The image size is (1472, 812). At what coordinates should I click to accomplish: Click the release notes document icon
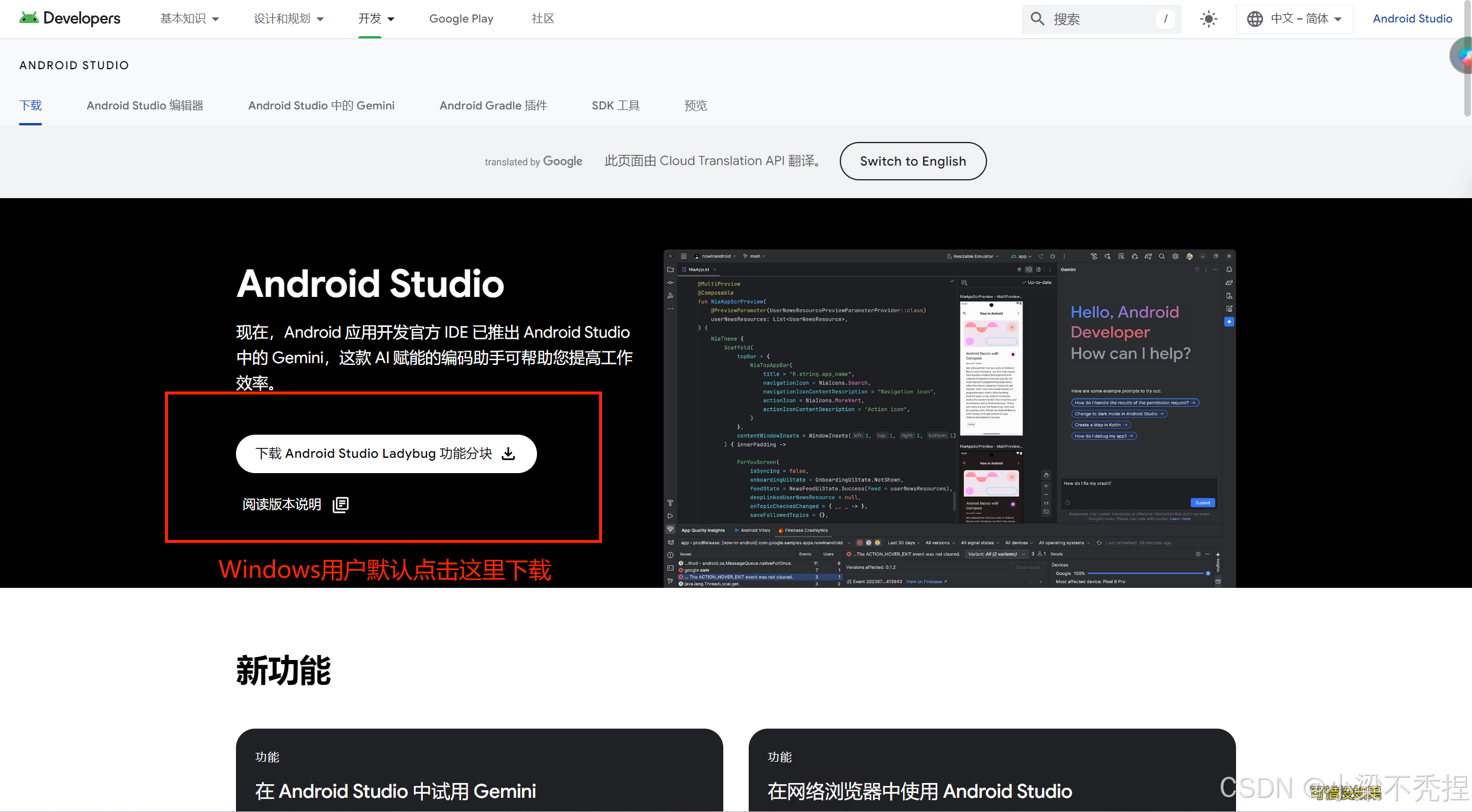click(x=341, y=504)
